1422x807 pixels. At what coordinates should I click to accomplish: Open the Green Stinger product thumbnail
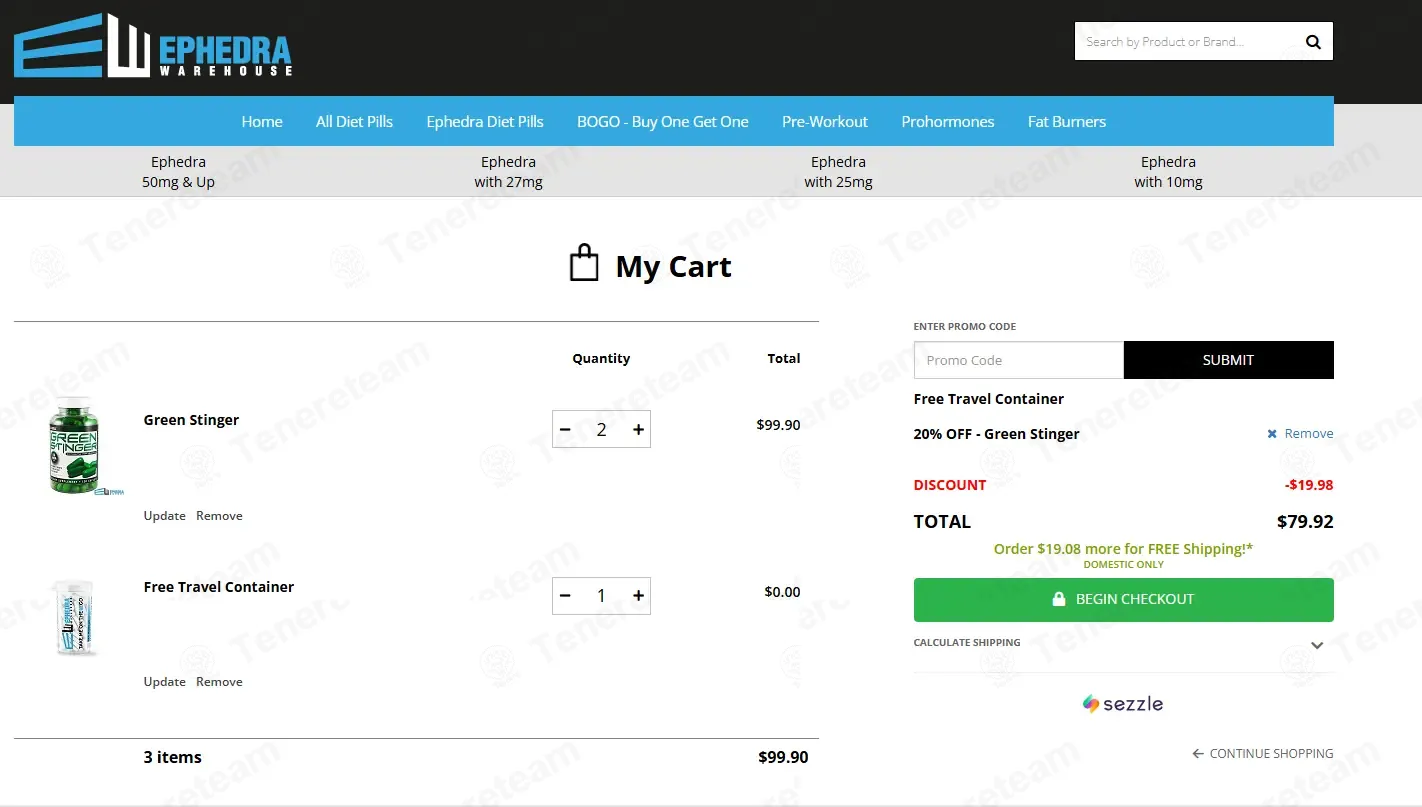click(75, 446)
